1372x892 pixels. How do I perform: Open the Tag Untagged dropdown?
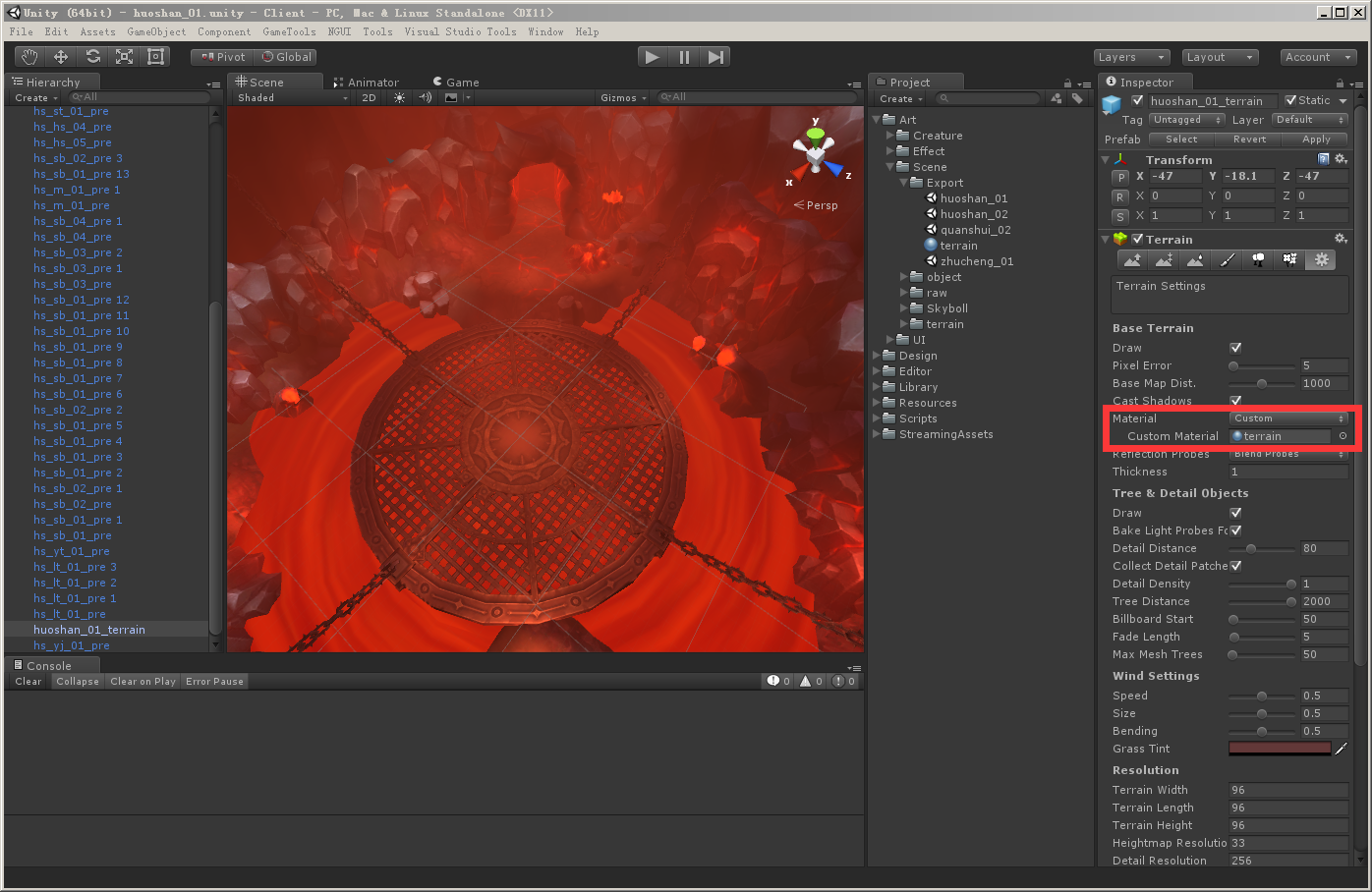(1186, 120)
